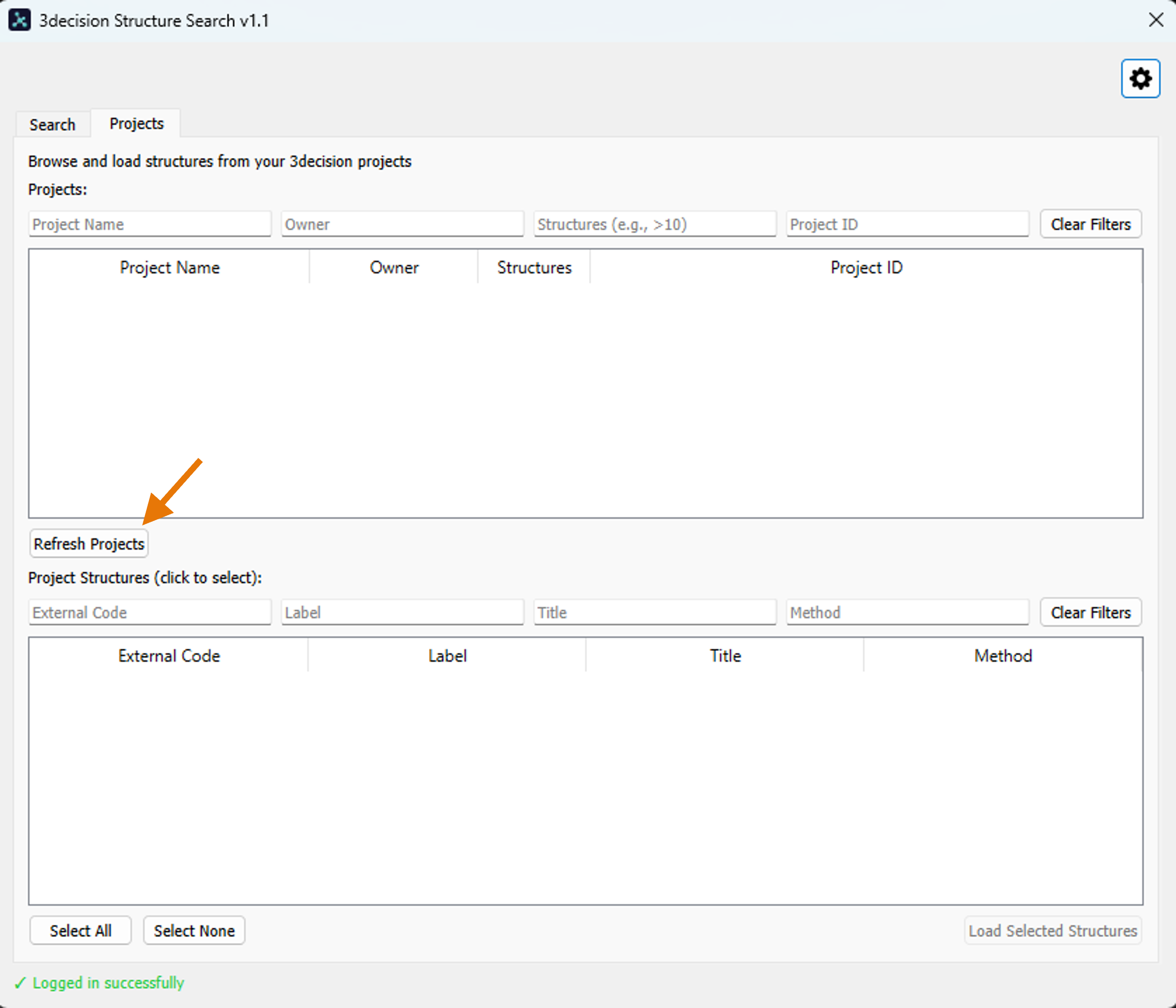1176x1008 pixels.
Task: Click the Label filter input
Action: click(402, 612)
